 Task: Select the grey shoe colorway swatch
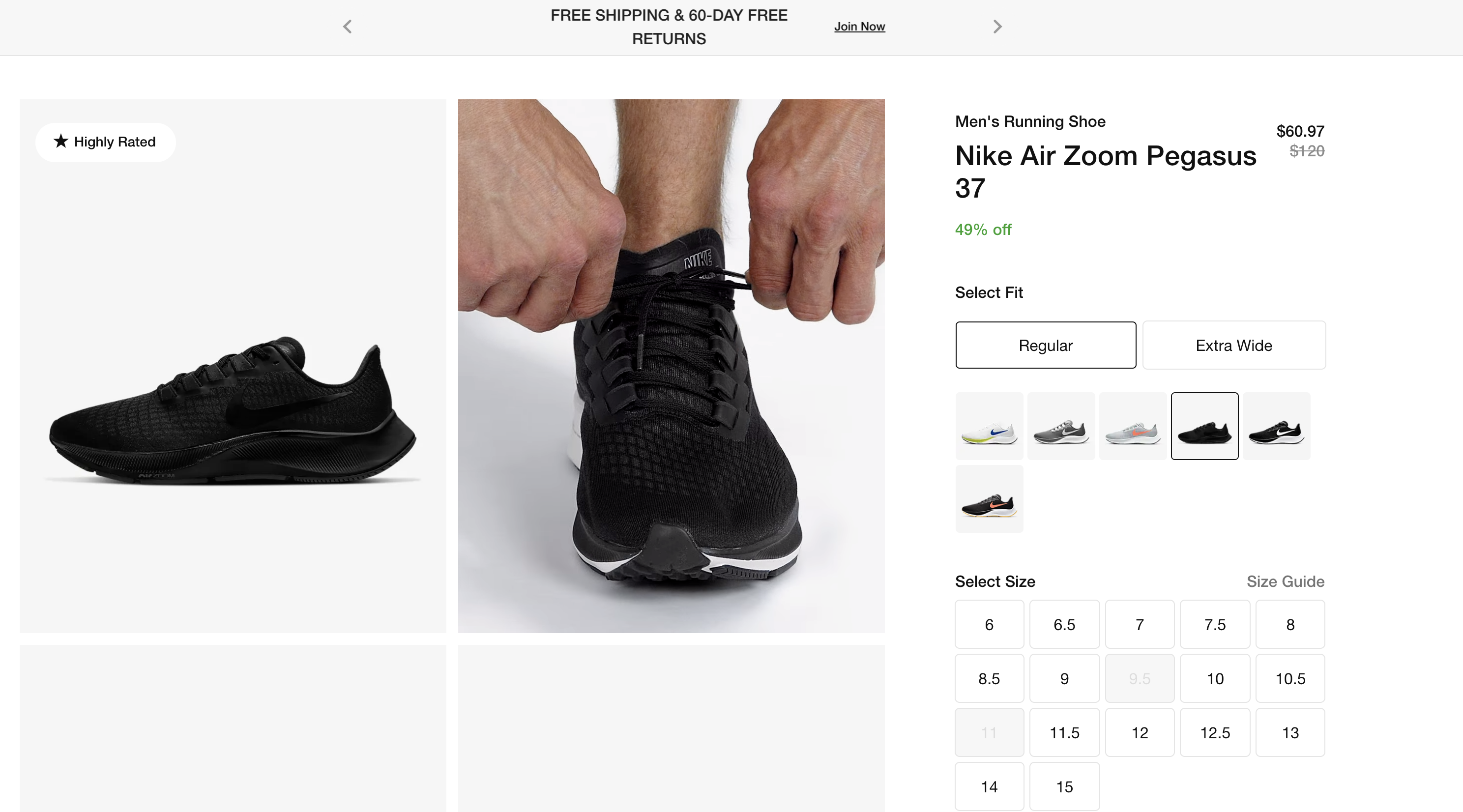[x=1061, y=426]
